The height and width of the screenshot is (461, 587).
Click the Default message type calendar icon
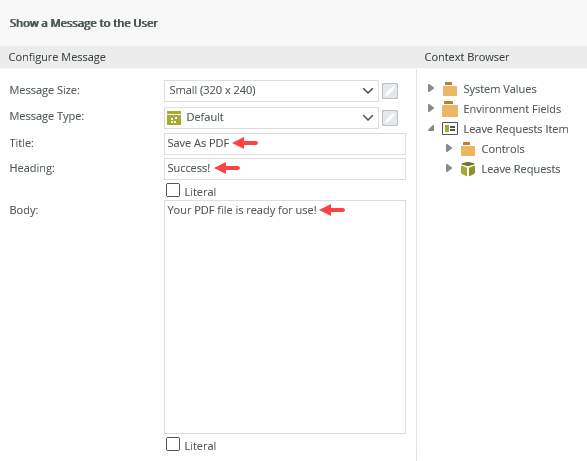174,118
